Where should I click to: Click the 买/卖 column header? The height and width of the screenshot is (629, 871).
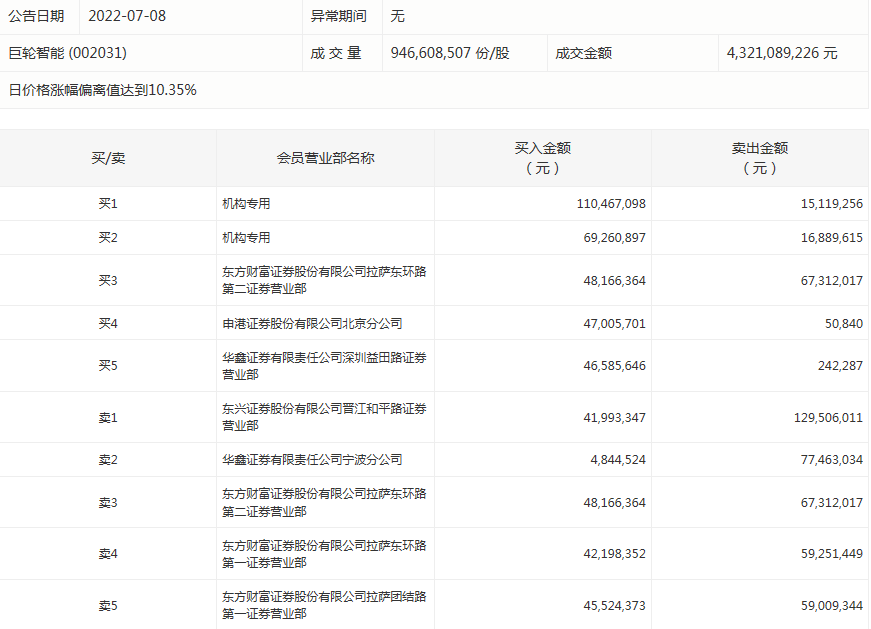point(108,158)
